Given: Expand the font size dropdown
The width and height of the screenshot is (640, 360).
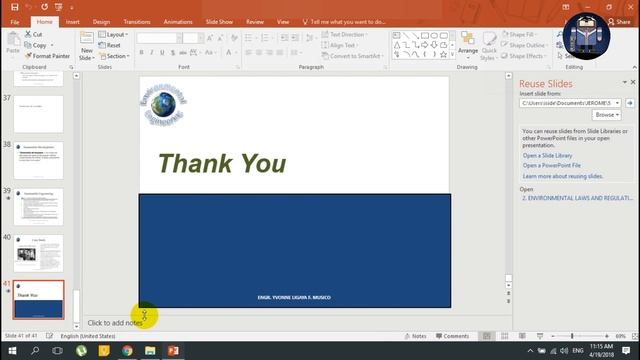Looking at the screenshot, I should (201, 38).
